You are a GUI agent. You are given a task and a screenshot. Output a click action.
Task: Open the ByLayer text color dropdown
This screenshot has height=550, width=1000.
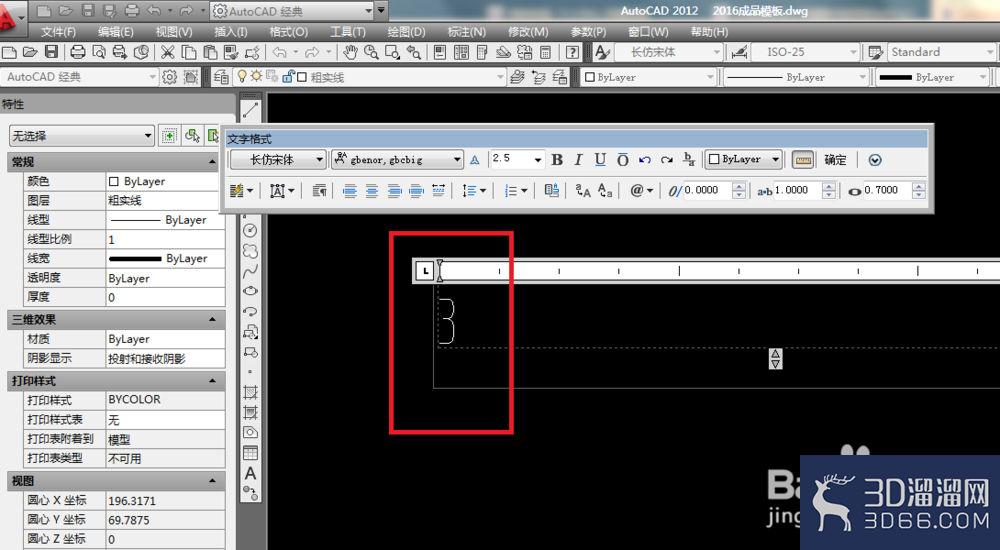744,160
